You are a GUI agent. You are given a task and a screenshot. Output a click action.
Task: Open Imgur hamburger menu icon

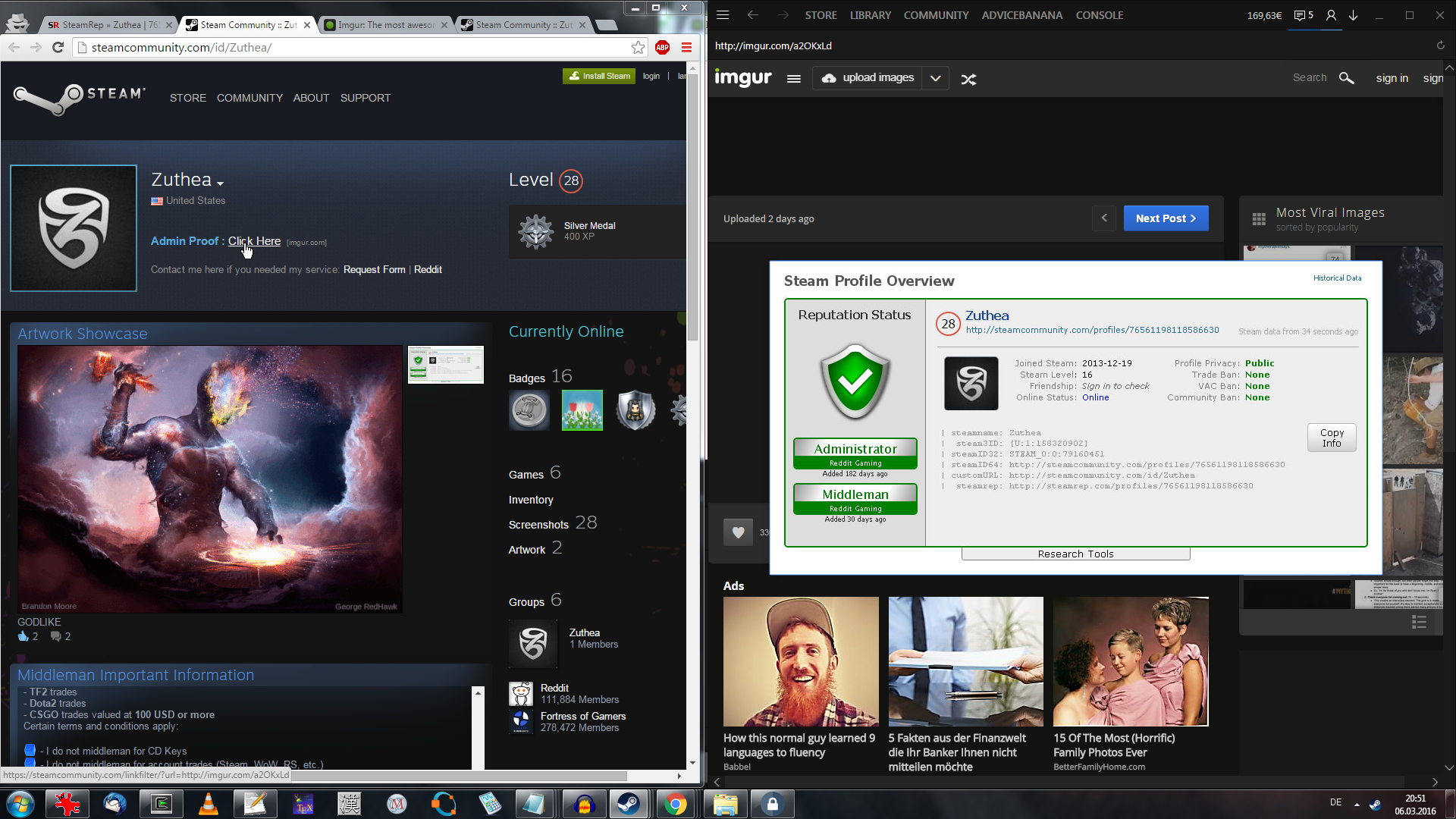pos(793,78)
